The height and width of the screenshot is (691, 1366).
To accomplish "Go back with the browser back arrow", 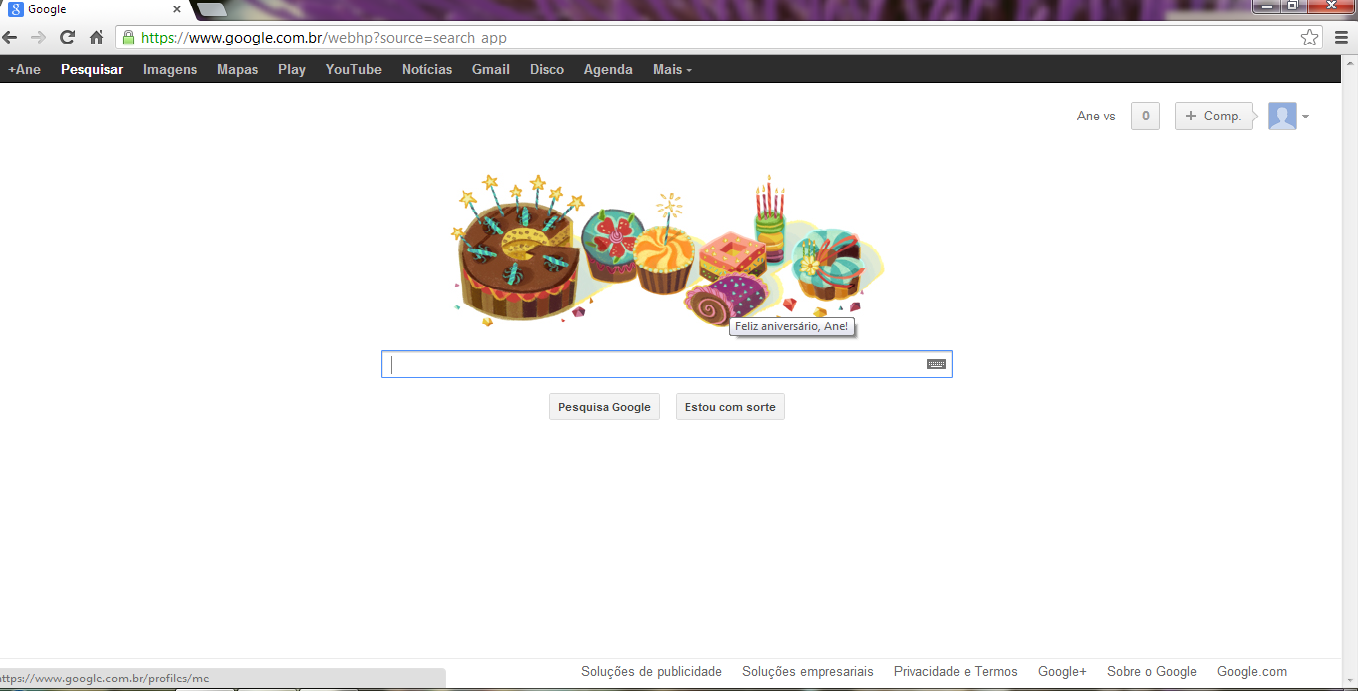I will coord(9,38).
